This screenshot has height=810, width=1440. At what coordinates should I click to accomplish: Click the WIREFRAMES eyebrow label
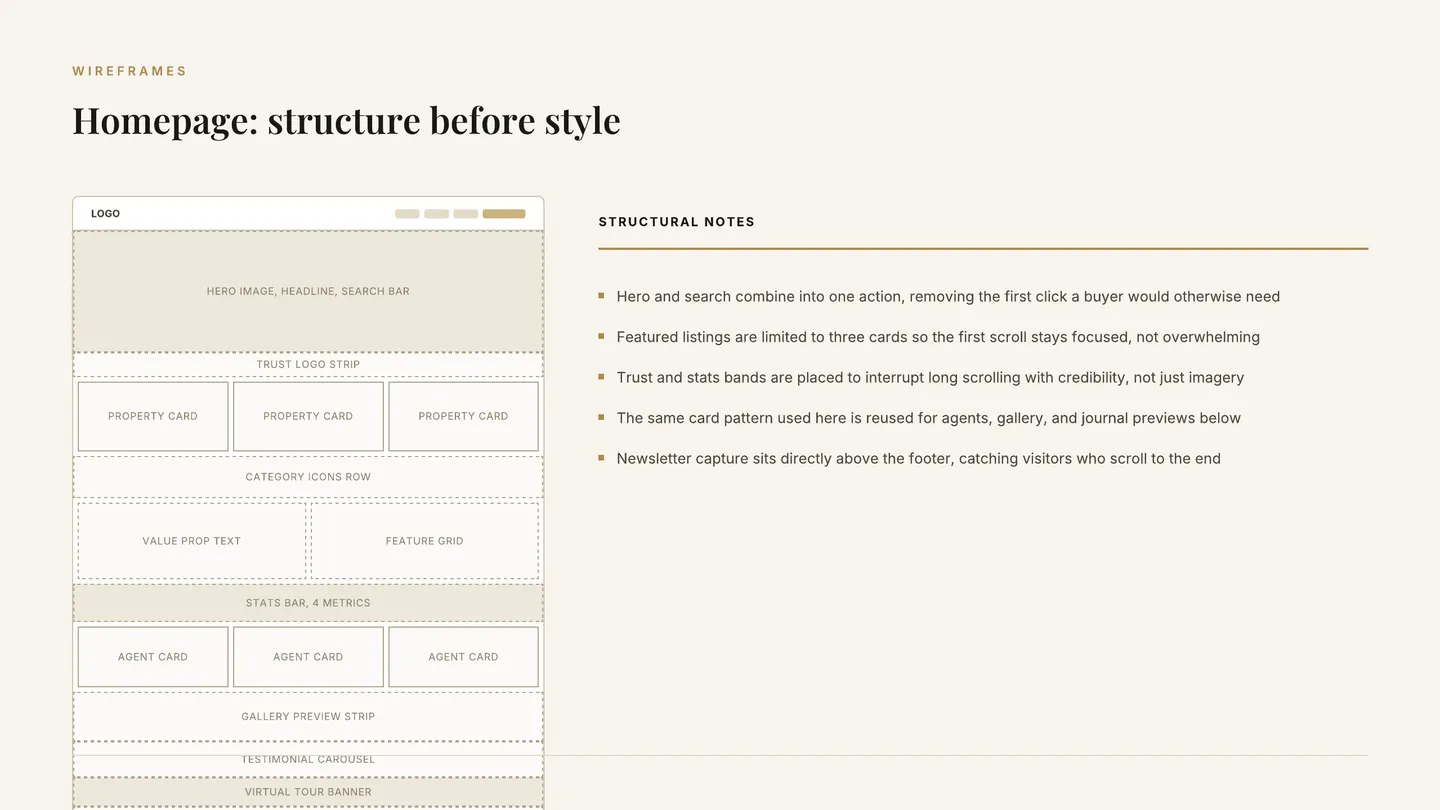(x=130, y=71)
